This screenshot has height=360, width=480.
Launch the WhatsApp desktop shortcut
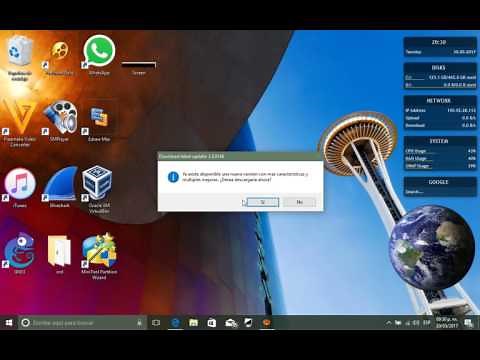coord(99,55)
